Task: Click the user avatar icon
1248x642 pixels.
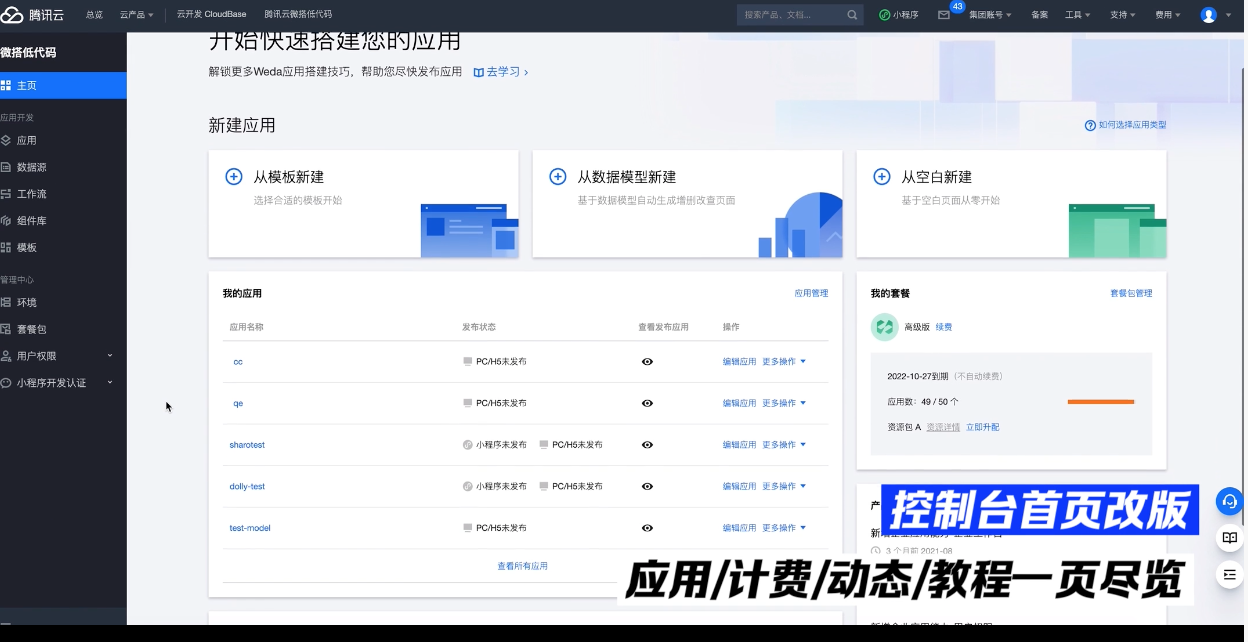Action: [1208, 15]
